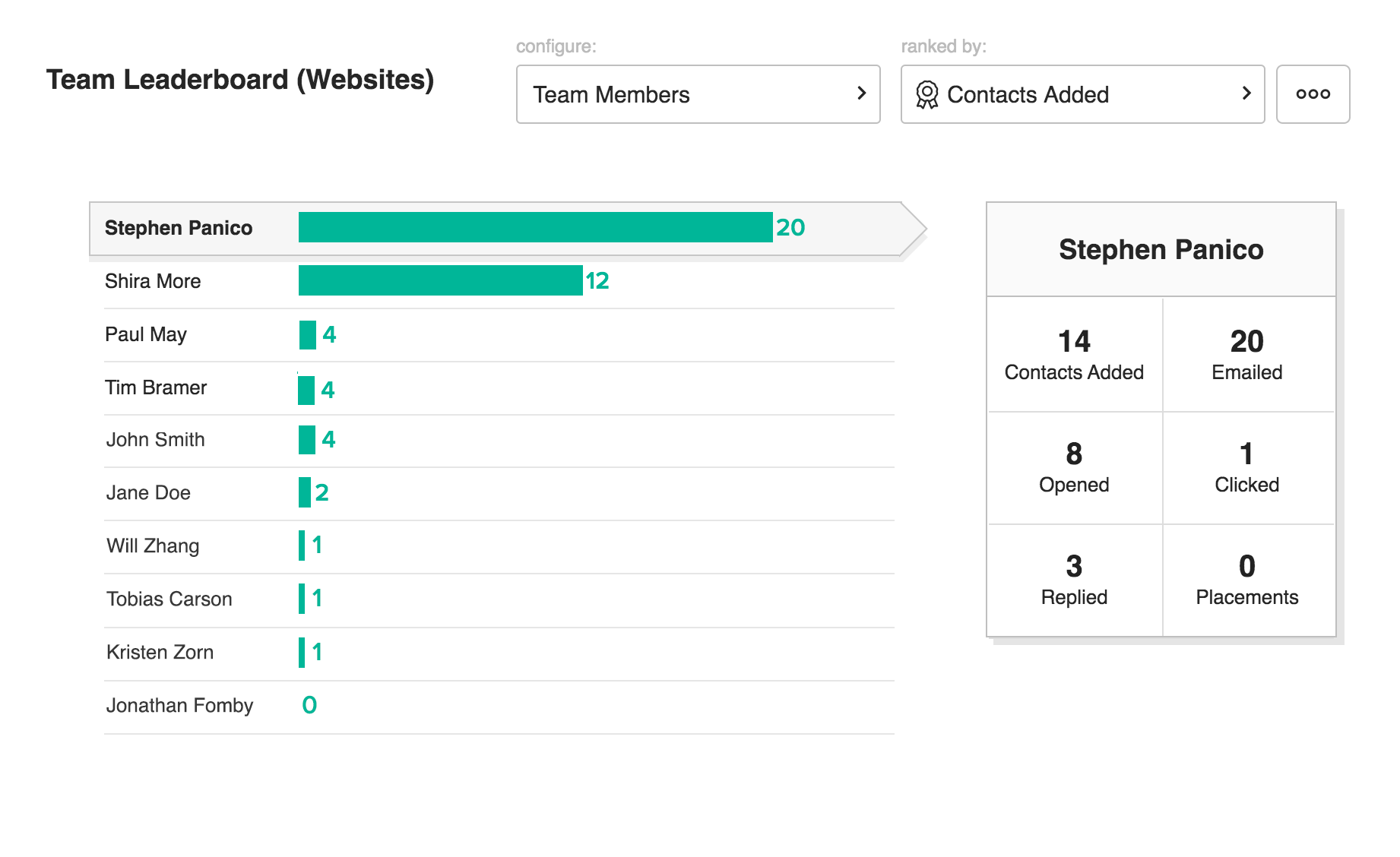Click the 20 Emailed stat tile
This screenshot has height=857, width=1400.
tap(1246, 354)
